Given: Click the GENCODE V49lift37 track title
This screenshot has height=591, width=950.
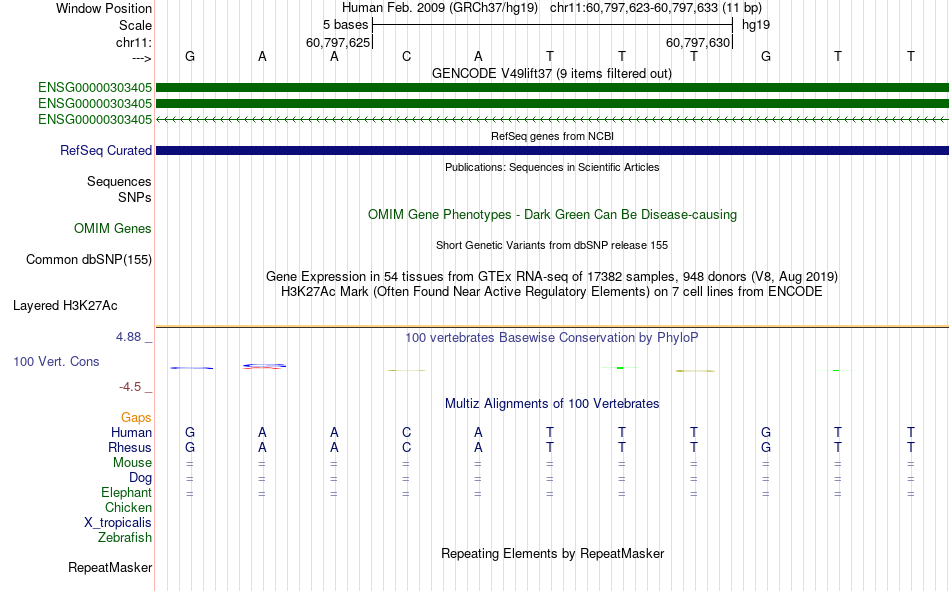Looking at the screenshot, I should coord(551,73).
